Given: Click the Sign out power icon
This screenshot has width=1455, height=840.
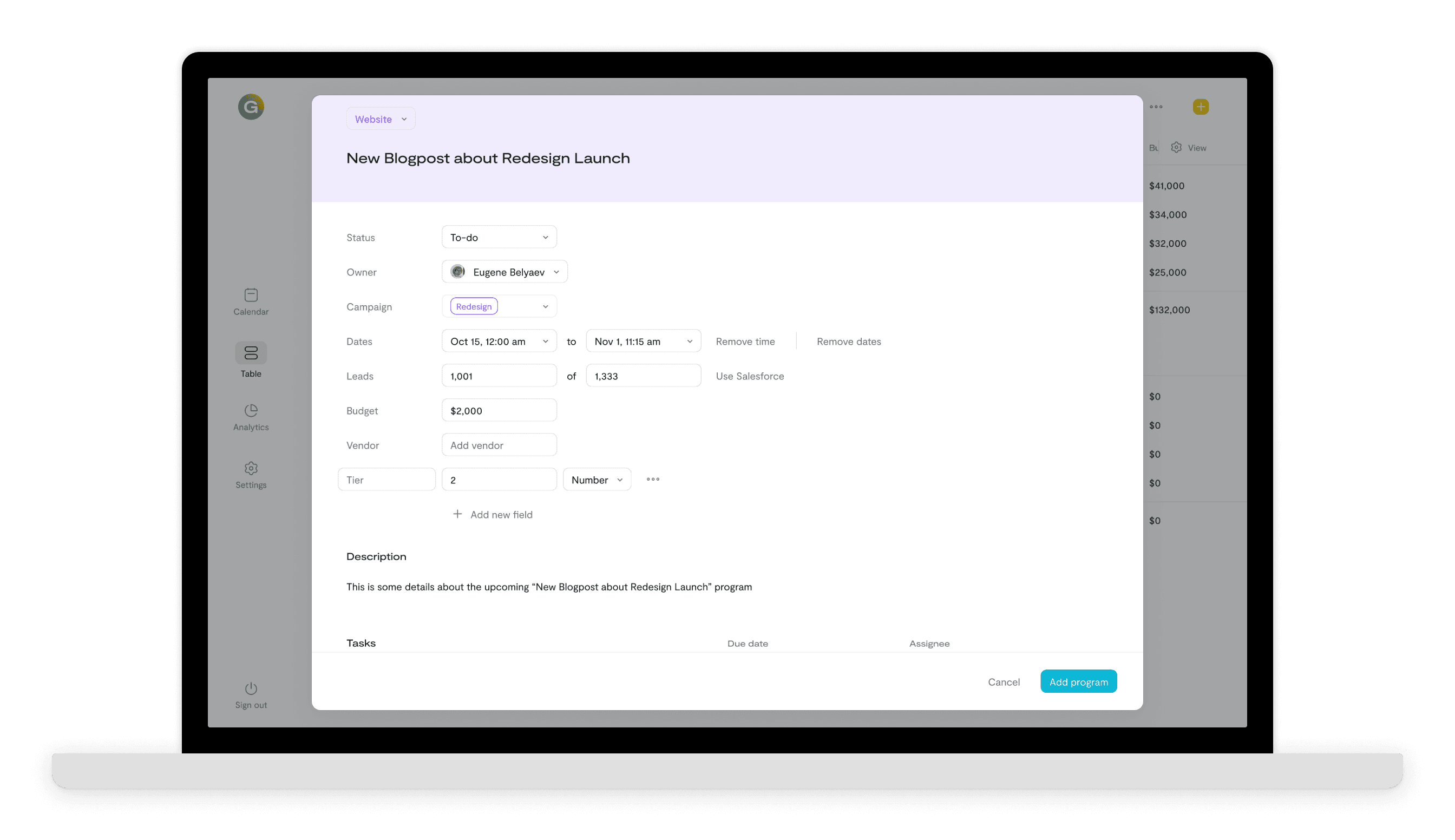Looking at the screenshot, I should [x=251, y=689].
